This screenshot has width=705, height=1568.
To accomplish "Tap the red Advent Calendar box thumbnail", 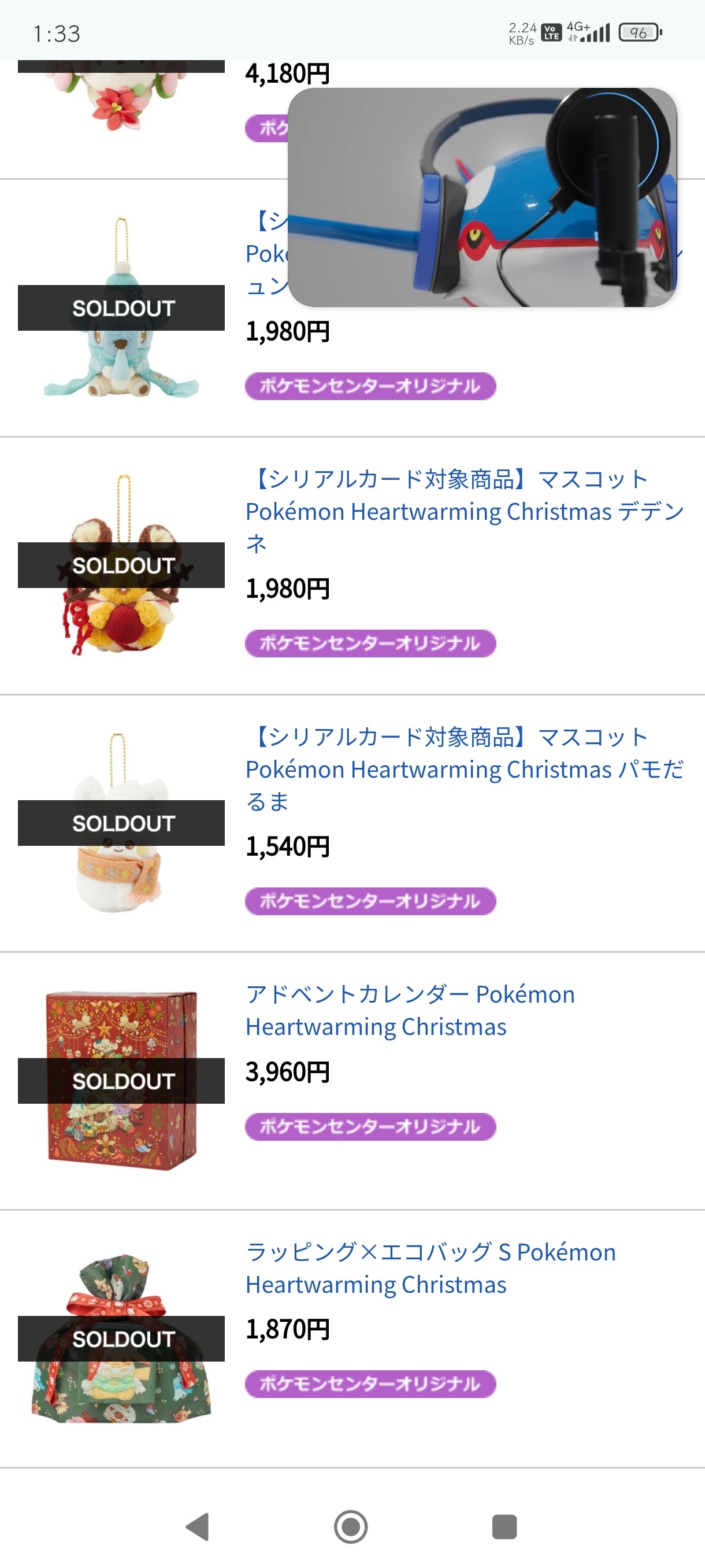I will 122,1081.
